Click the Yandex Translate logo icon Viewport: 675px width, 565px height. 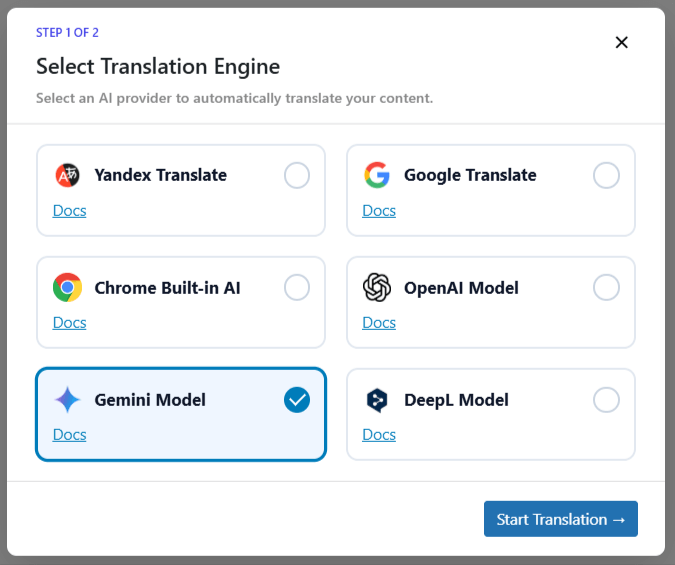pyautogui.click(x=67, y=176)
